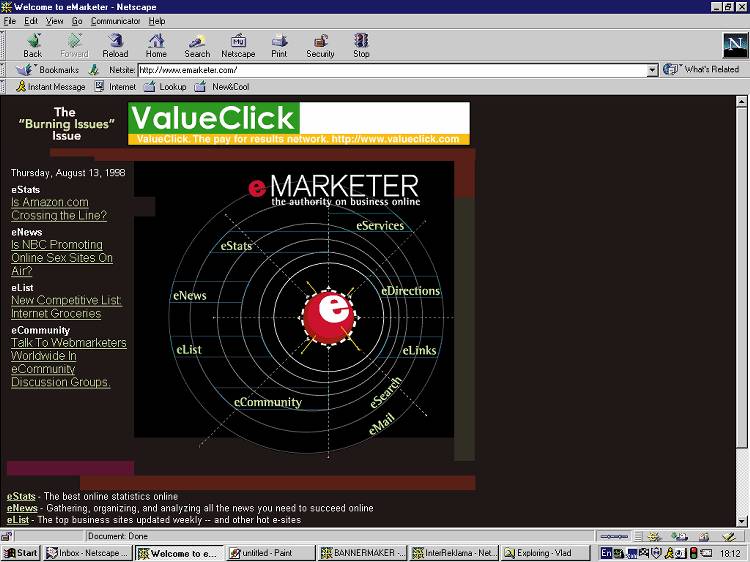Open Security info from the toolbar
Screen dimensions: 750x562
click(x=320, y=46)
